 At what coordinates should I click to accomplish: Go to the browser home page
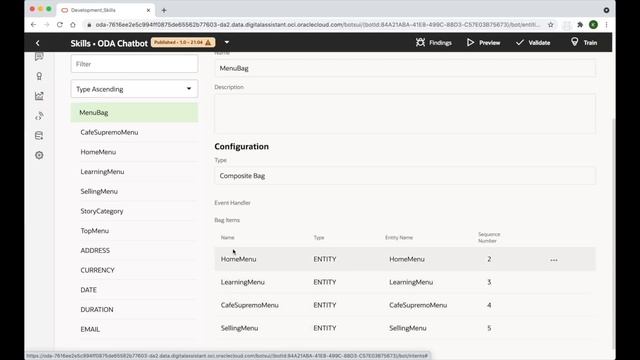coord(73,25)
